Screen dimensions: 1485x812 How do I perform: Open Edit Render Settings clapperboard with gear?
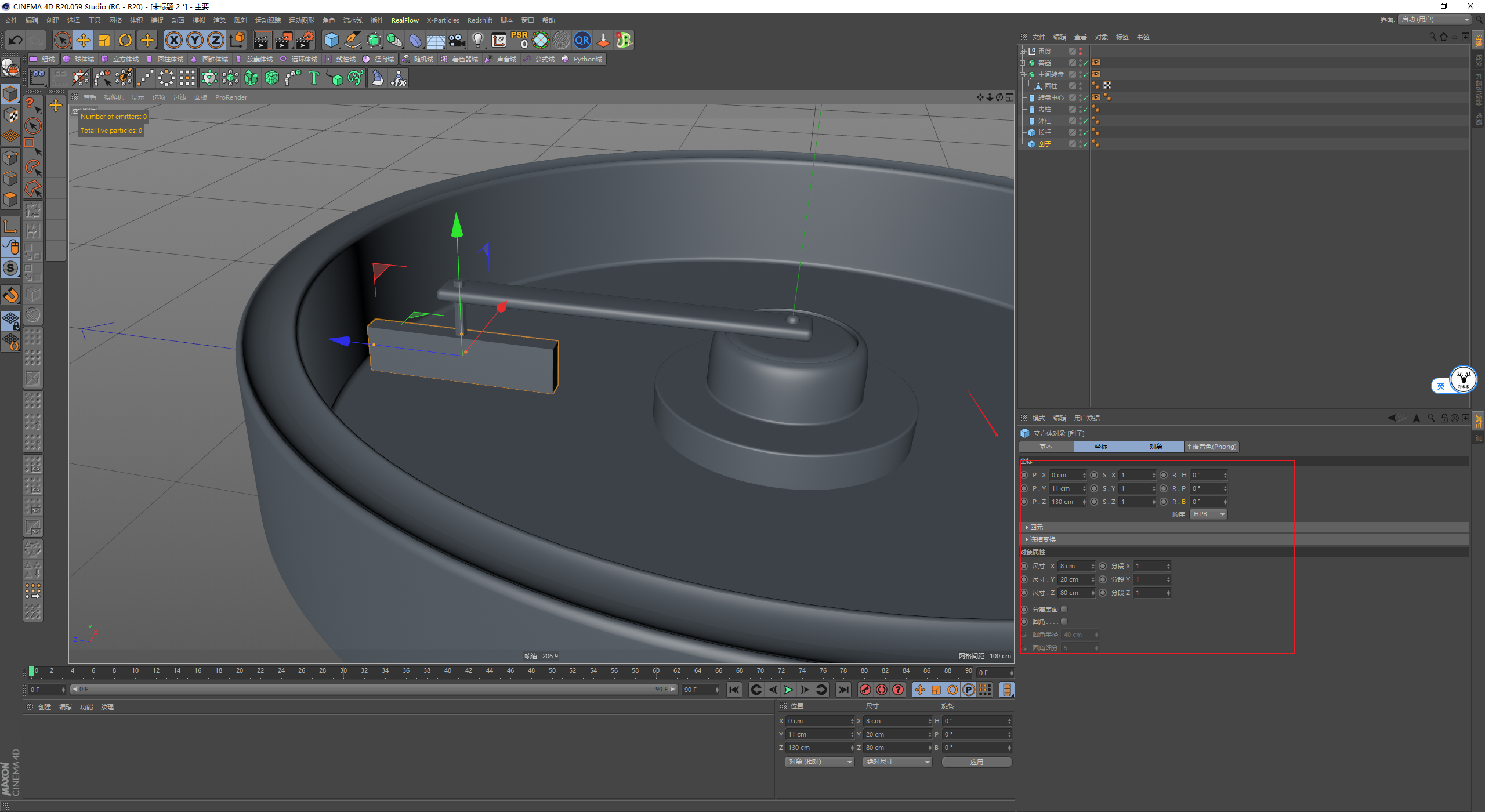305,40
